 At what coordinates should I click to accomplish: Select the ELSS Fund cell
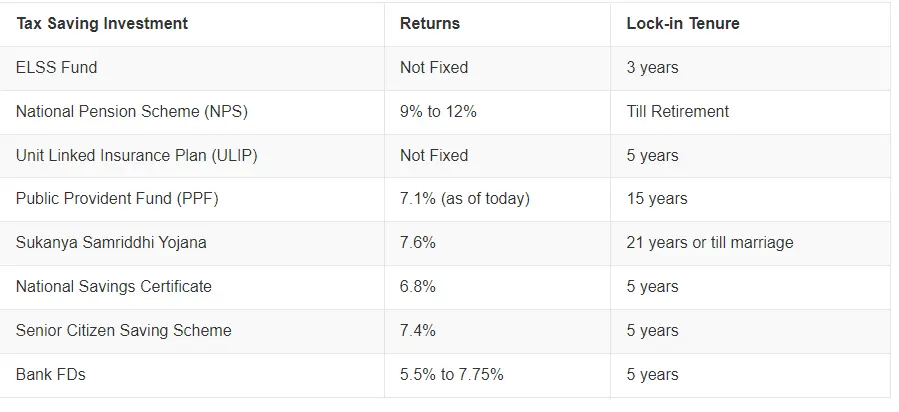tap(57, 68)
